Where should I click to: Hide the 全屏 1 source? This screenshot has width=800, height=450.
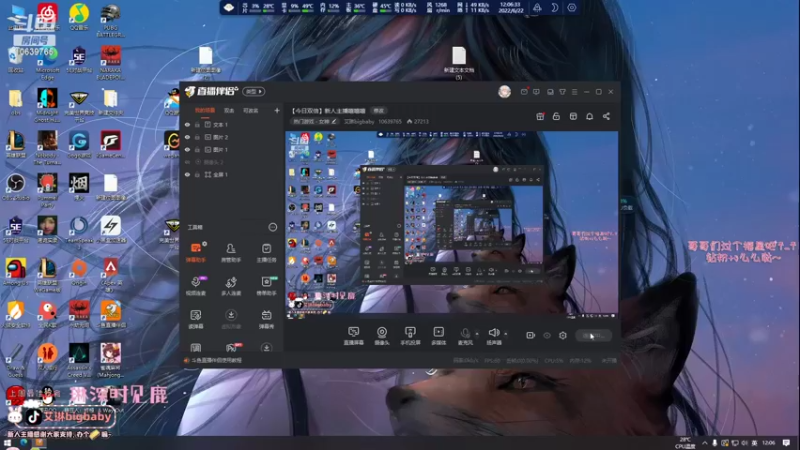click(187, 174)
